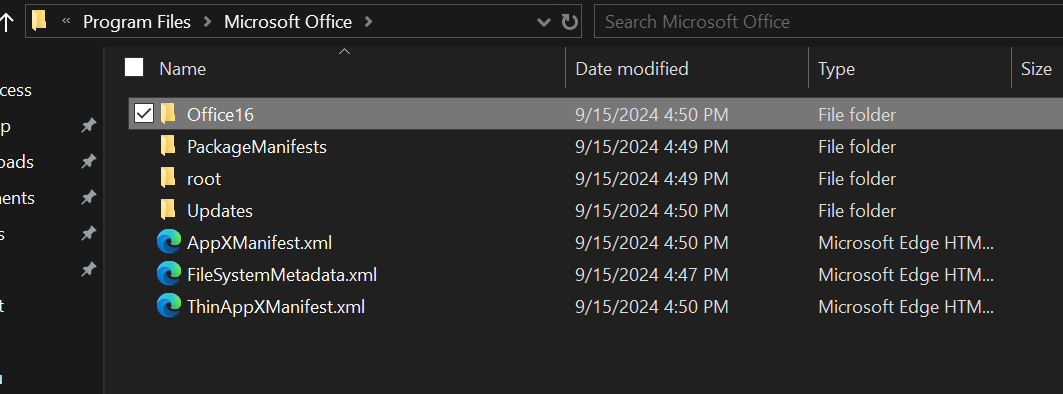1063x394 pixels.
Task: Click the Edge icon for ThinAppXManifest.xml
Action: point(169,307)
